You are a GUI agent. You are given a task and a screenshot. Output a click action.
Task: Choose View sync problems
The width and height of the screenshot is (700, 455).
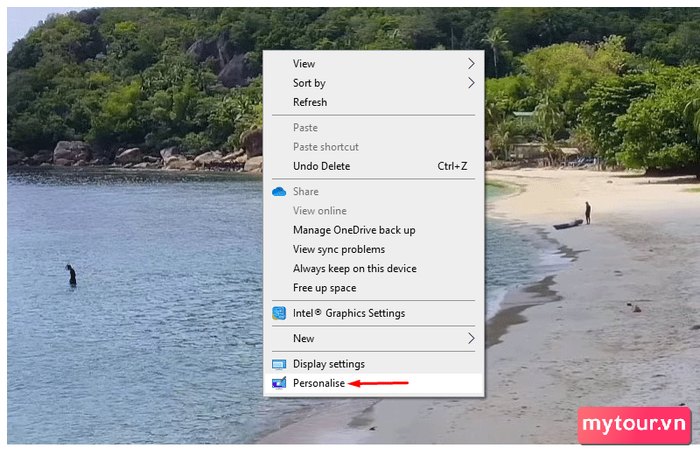(338, 249)
